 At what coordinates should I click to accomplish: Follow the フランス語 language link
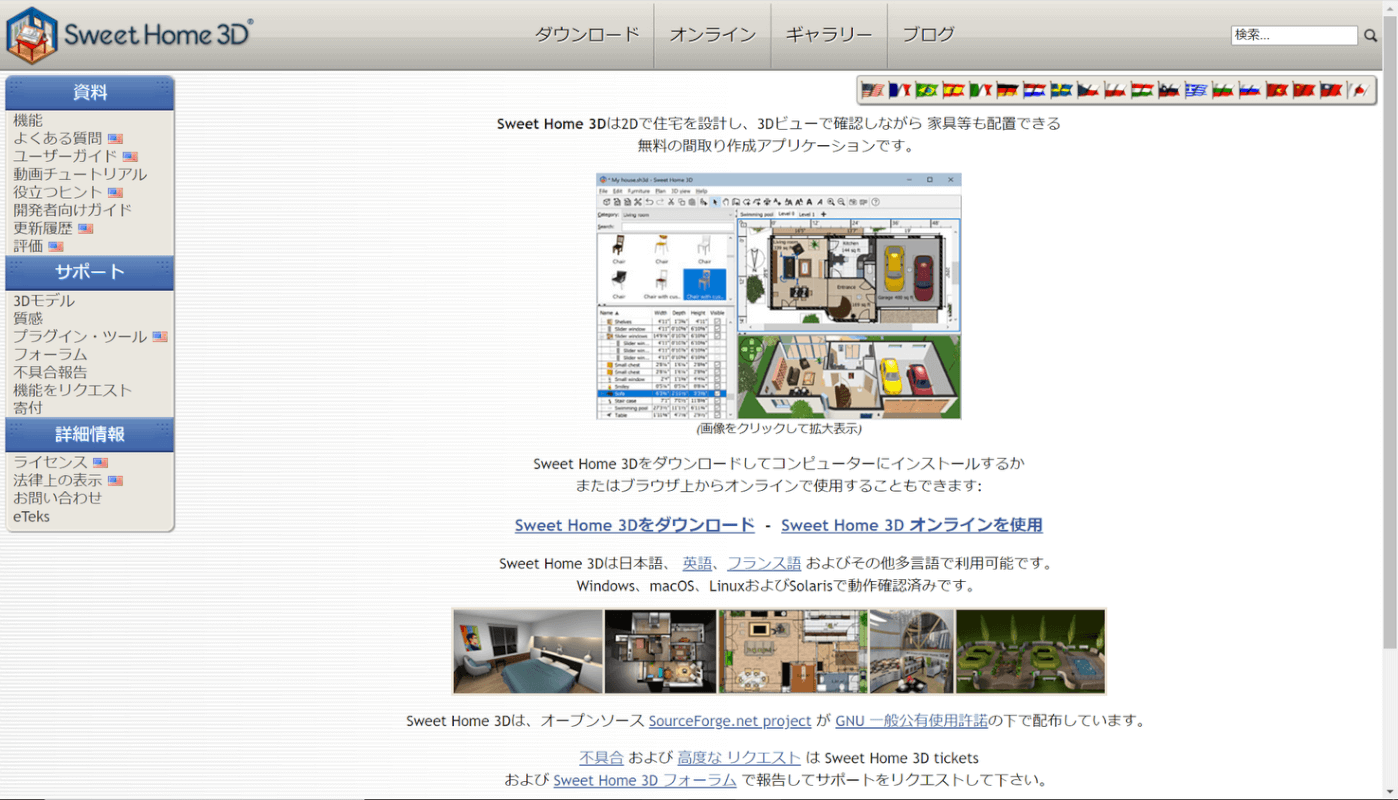coord(764,563)
